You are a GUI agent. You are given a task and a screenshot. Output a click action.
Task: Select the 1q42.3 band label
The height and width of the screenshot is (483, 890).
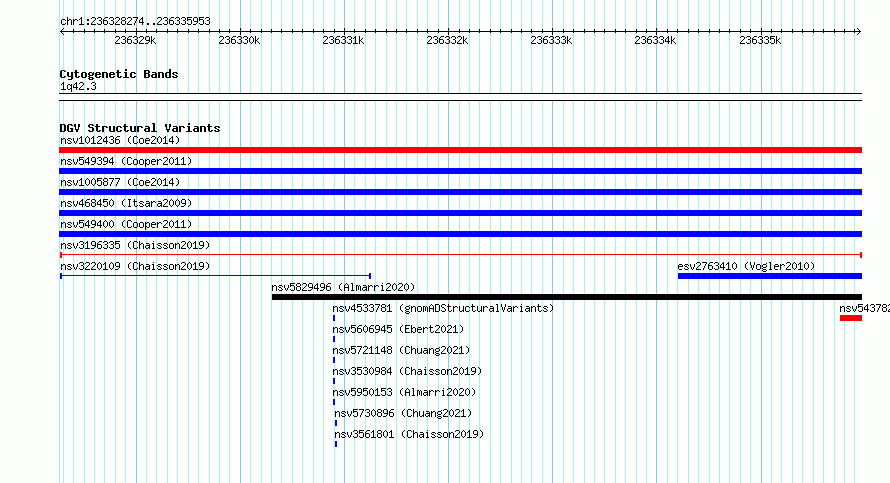point(78,86)
